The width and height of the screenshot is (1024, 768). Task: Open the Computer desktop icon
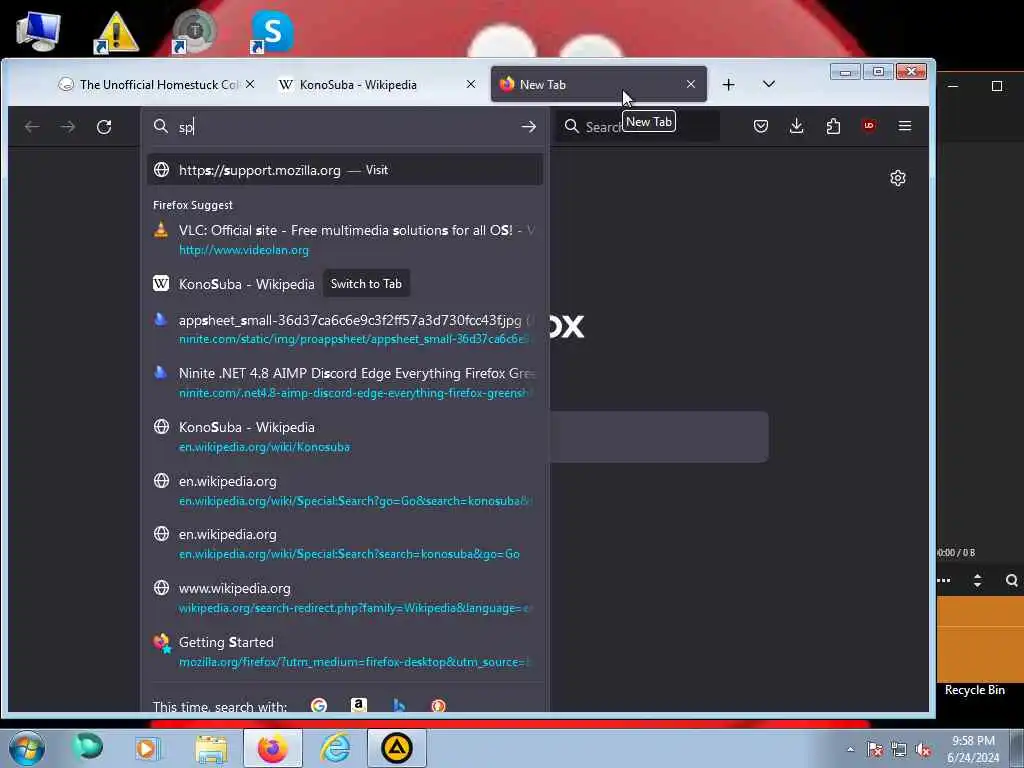(x=38, y=31)
